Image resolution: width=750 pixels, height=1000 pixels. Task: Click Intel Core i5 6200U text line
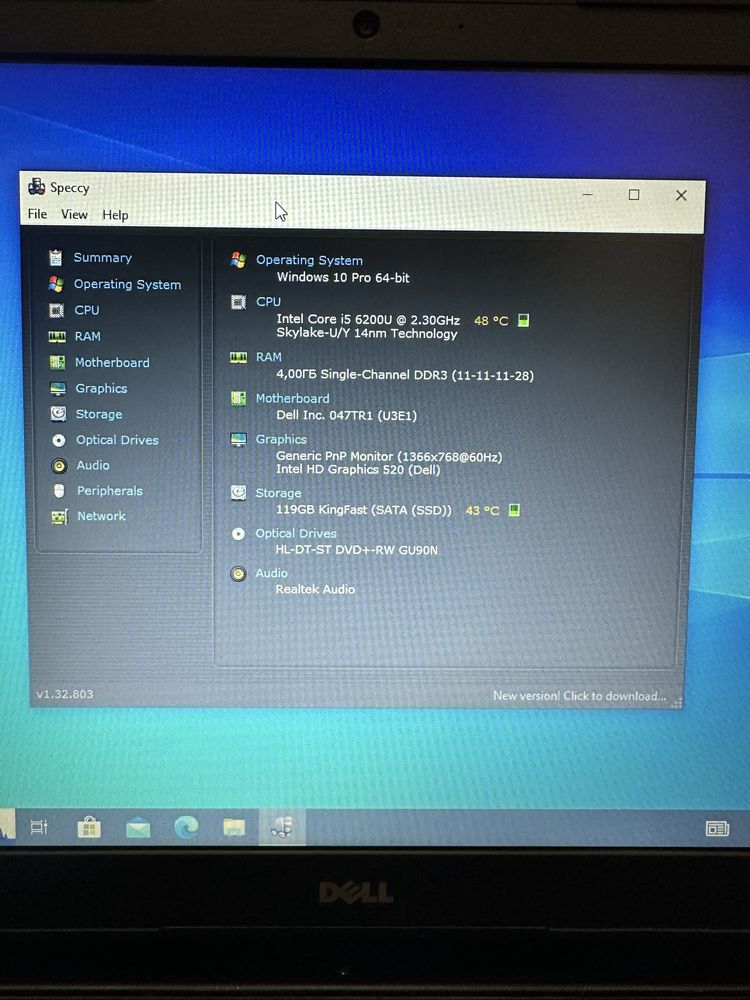click(x=368, y=320)
